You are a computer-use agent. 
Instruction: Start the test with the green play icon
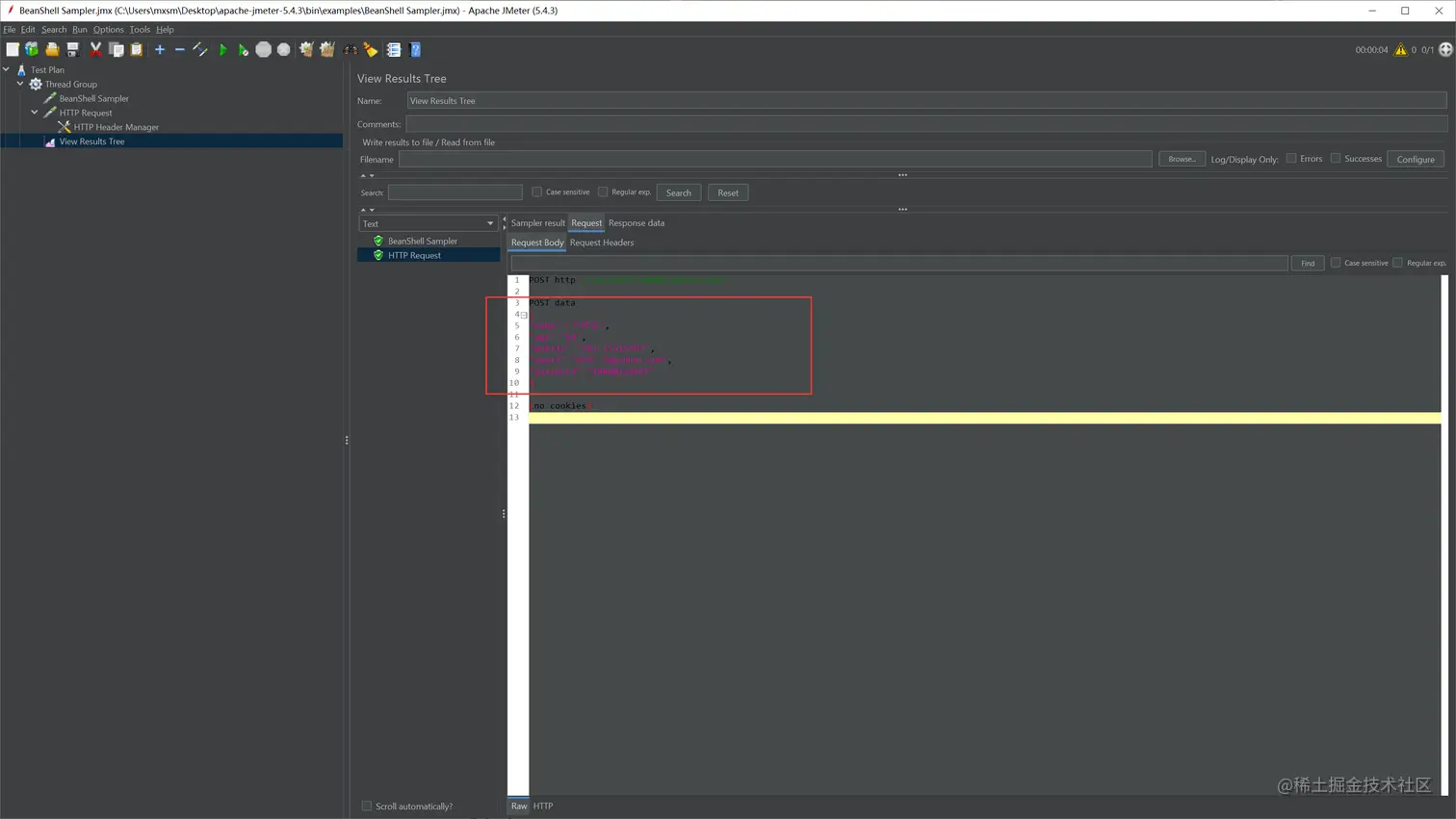click(222, 49)
